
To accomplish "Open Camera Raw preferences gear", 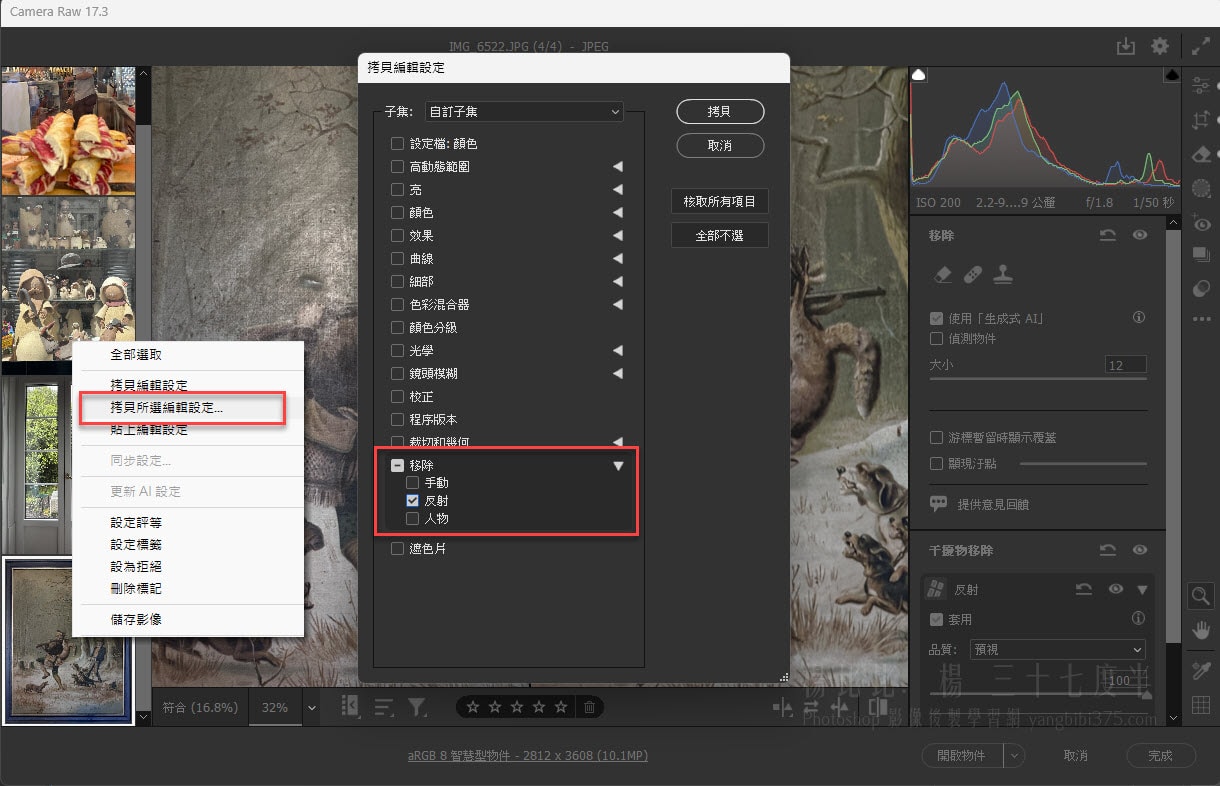I will point(1160,46).
